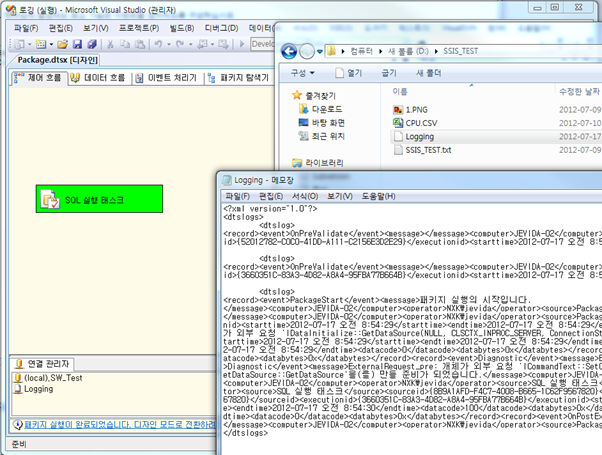Open the Redo history dropdown arrow
602x455 pixels.
click(190, 45)
